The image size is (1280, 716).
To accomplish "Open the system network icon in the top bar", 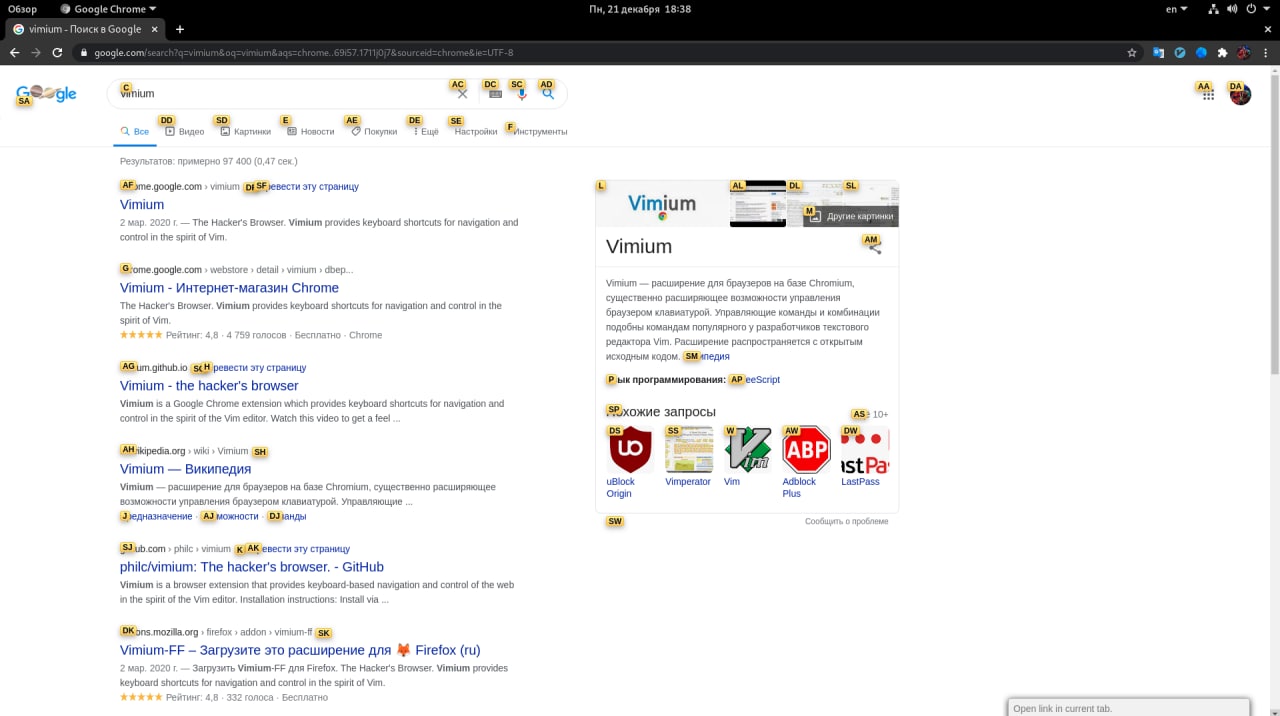I will click(x=1213, y=9).
